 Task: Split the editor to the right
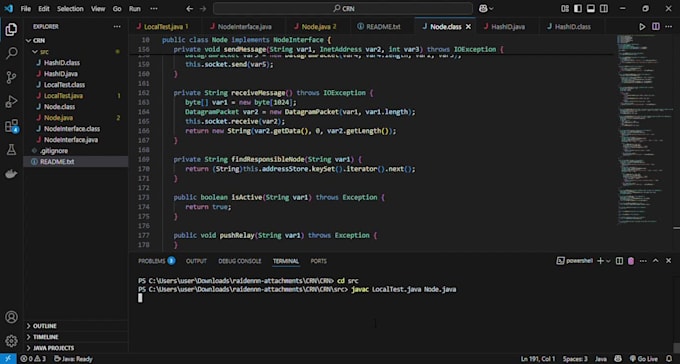656,26
